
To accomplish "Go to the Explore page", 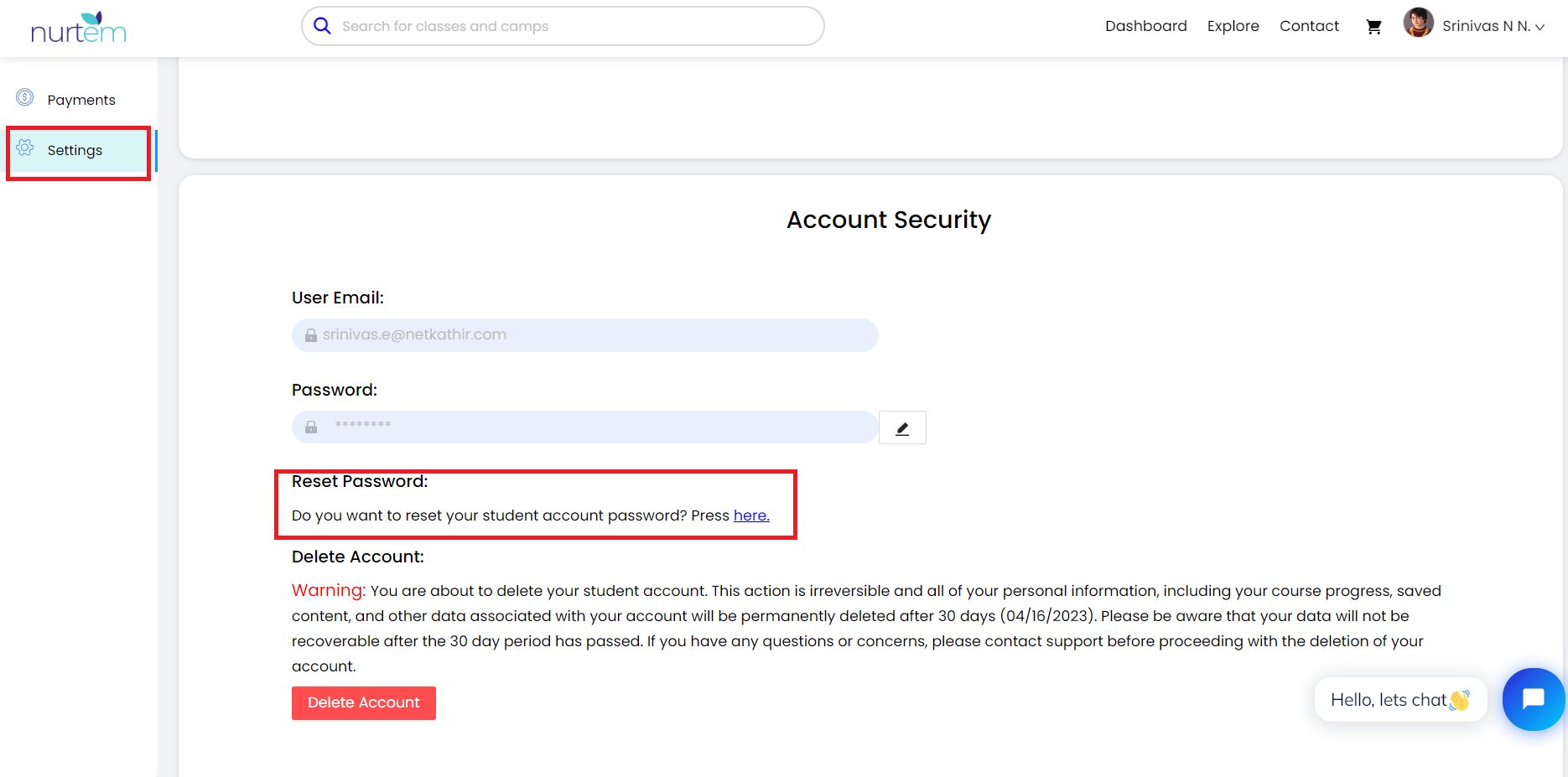I will [1233, 26].
